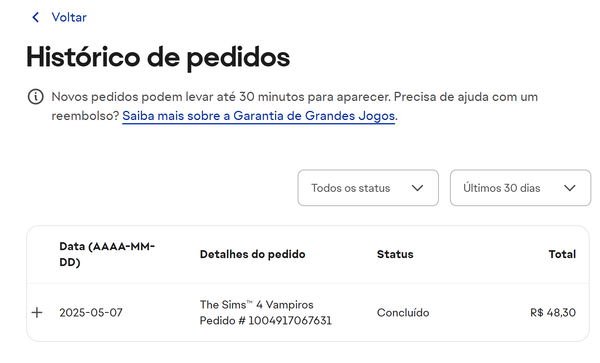Click the Histórico de pedidos heading
This screenshot has width=600, height=363.
(158, 57)
